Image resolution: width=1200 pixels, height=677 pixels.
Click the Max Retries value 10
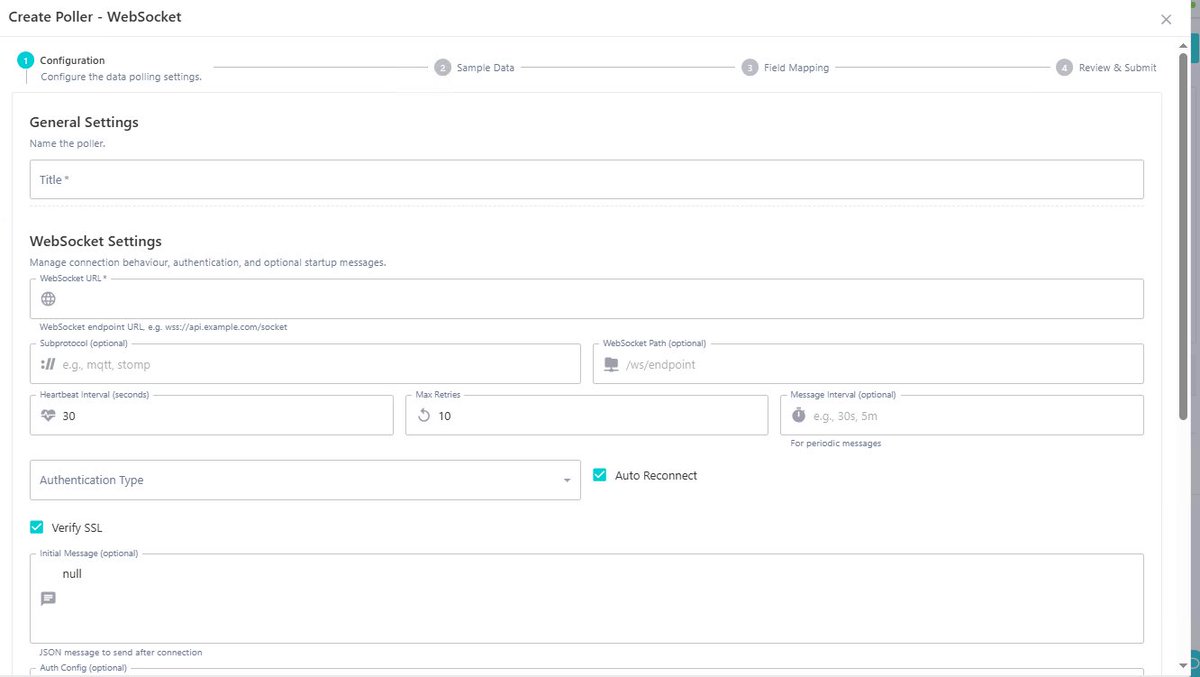445,416
